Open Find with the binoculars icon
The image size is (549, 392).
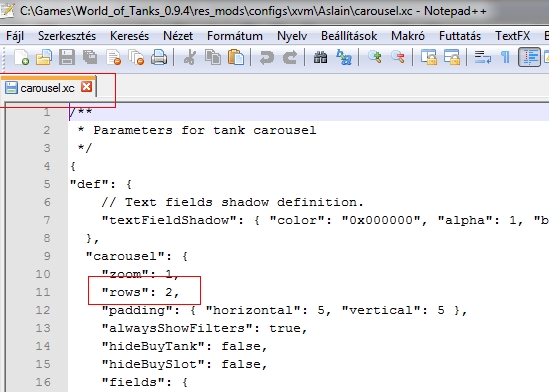(x=320, y=57)
